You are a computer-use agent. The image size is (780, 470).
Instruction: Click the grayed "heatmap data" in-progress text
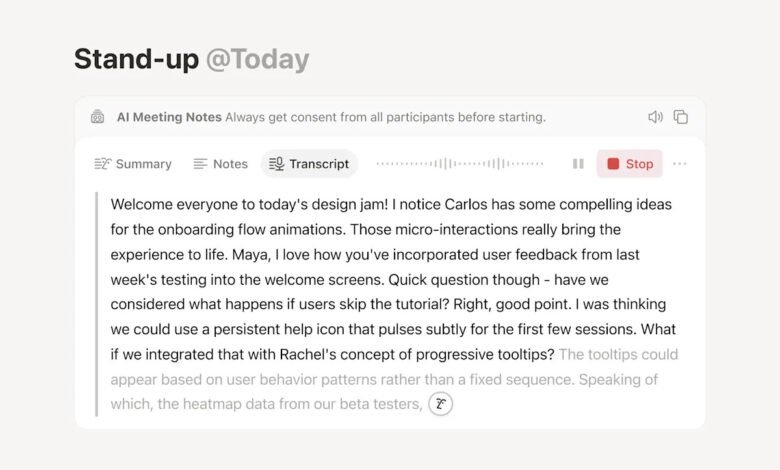tap(198, 404)
